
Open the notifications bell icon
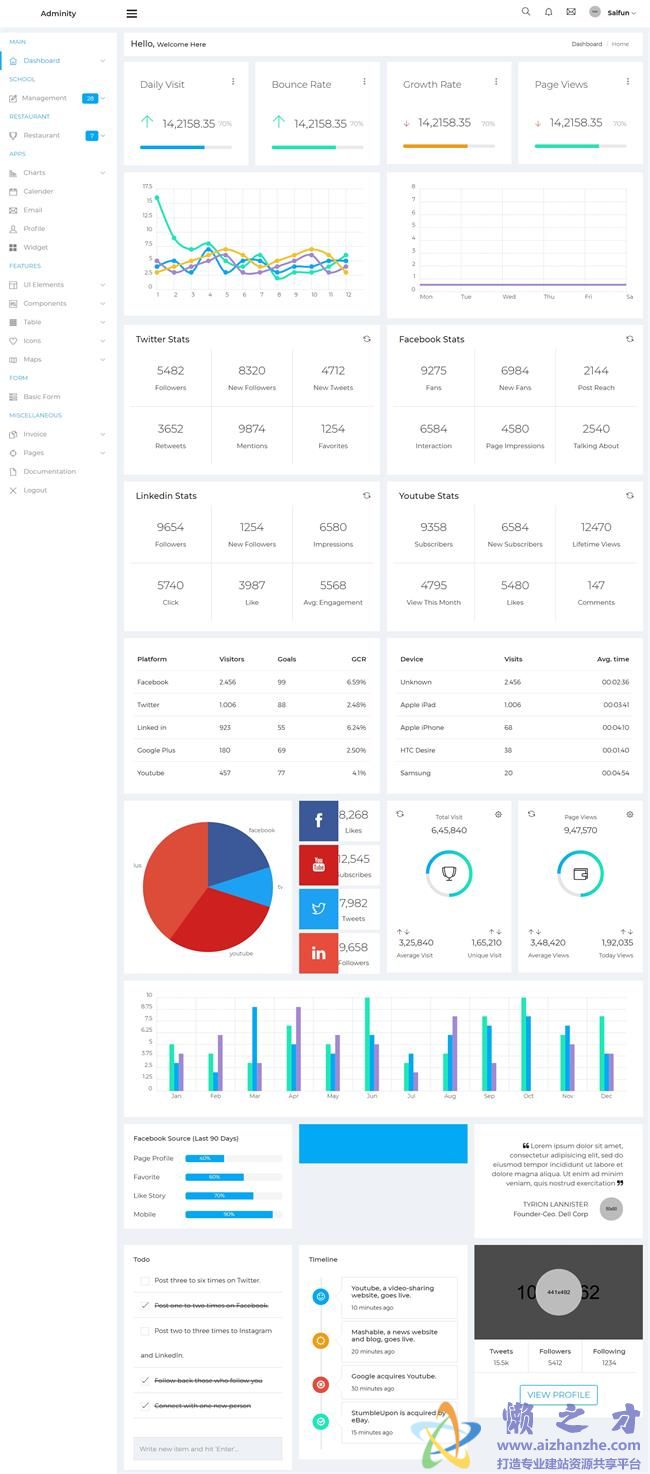pos(548,12)
